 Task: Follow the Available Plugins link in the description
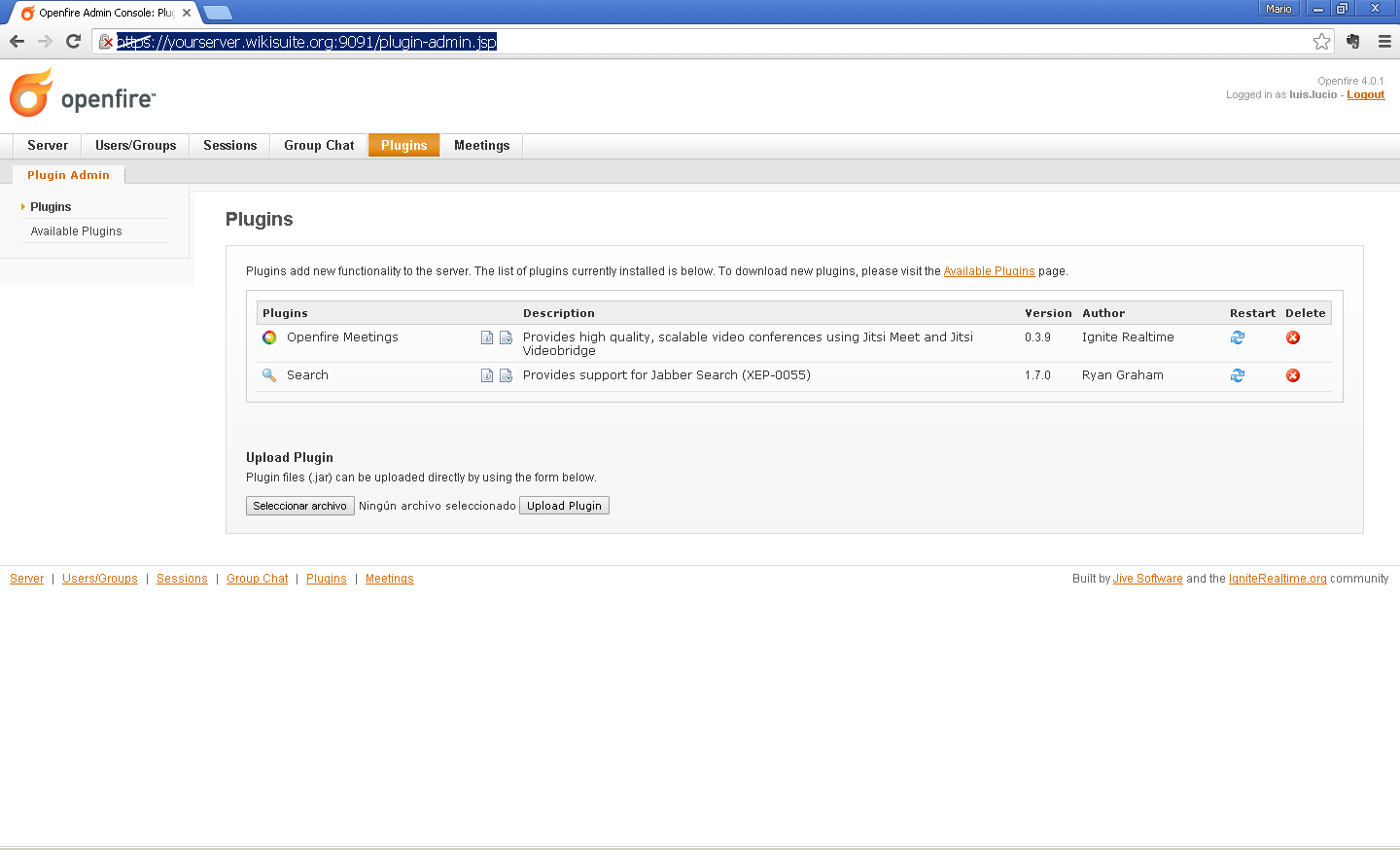(989, 271)
